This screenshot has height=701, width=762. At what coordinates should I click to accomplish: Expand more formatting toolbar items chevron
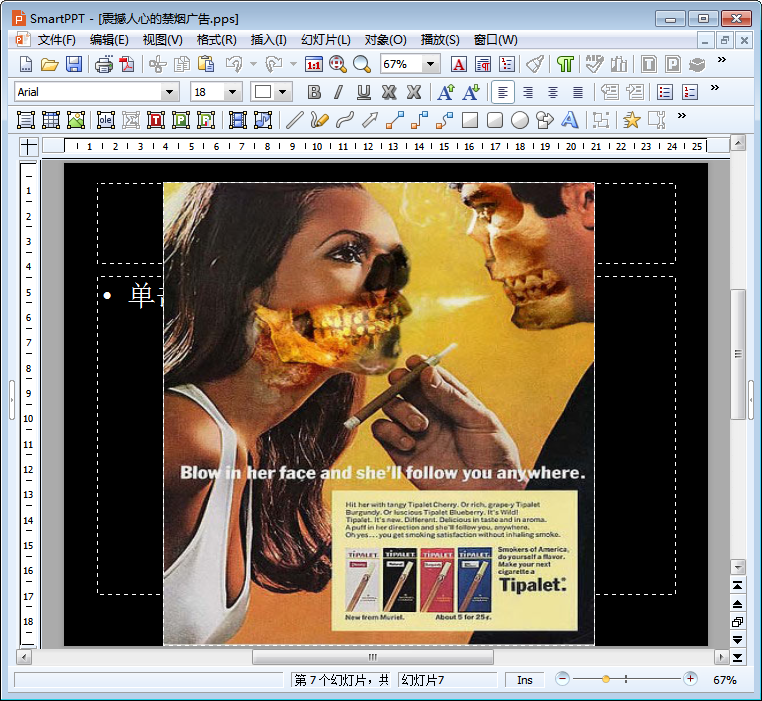pyautogui.click(x=714, y=88)
